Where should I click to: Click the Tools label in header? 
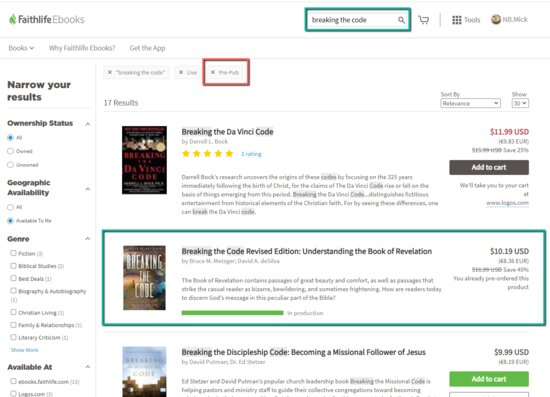pos(472,20)
